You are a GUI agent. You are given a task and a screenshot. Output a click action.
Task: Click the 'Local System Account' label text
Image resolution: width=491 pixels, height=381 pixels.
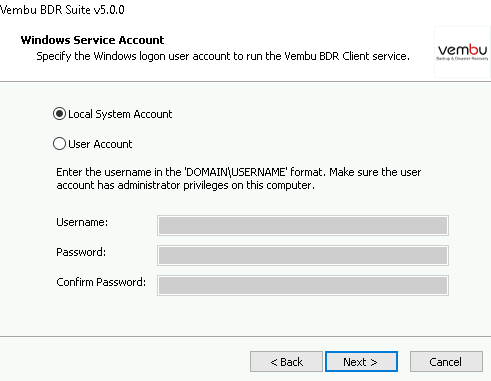(120, 114)
